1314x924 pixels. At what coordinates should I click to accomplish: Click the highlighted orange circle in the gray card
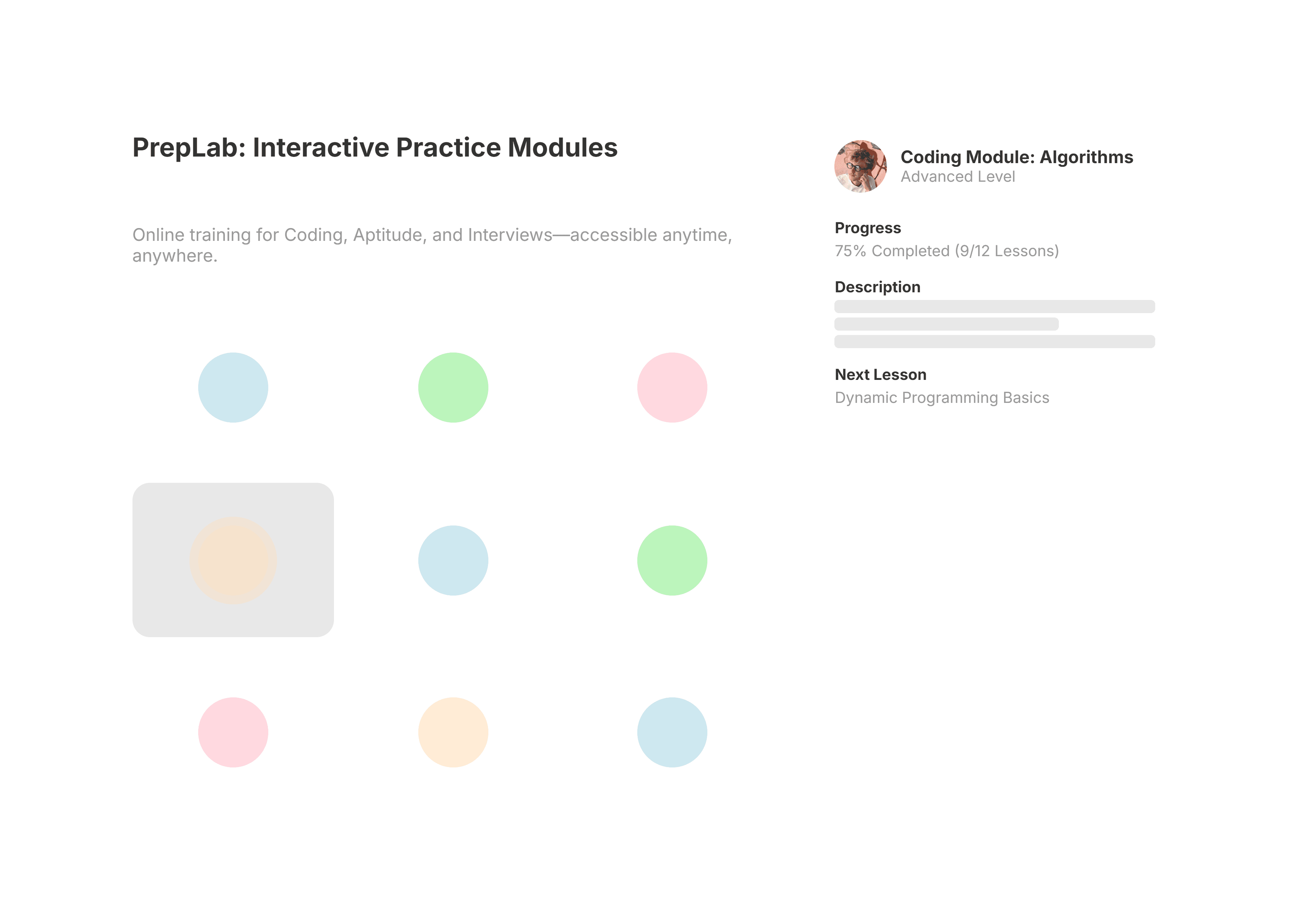click(233, 560)
